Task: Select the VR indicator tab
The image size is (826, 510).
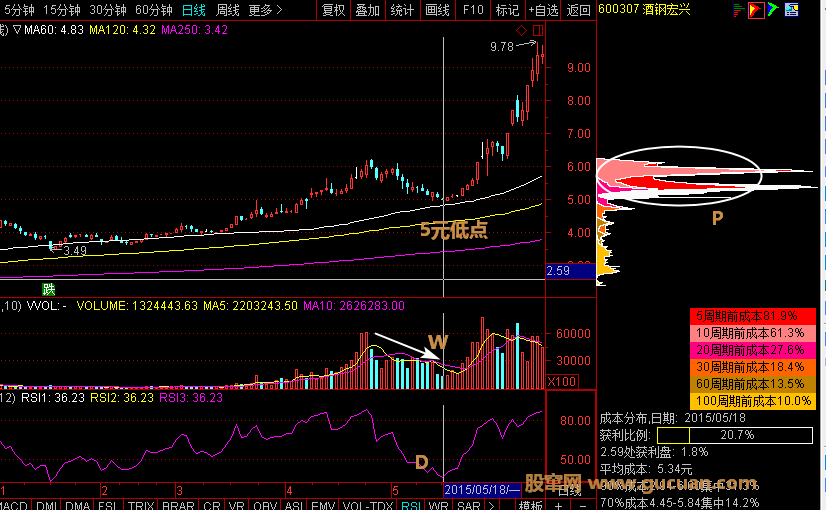Action: 237,505
